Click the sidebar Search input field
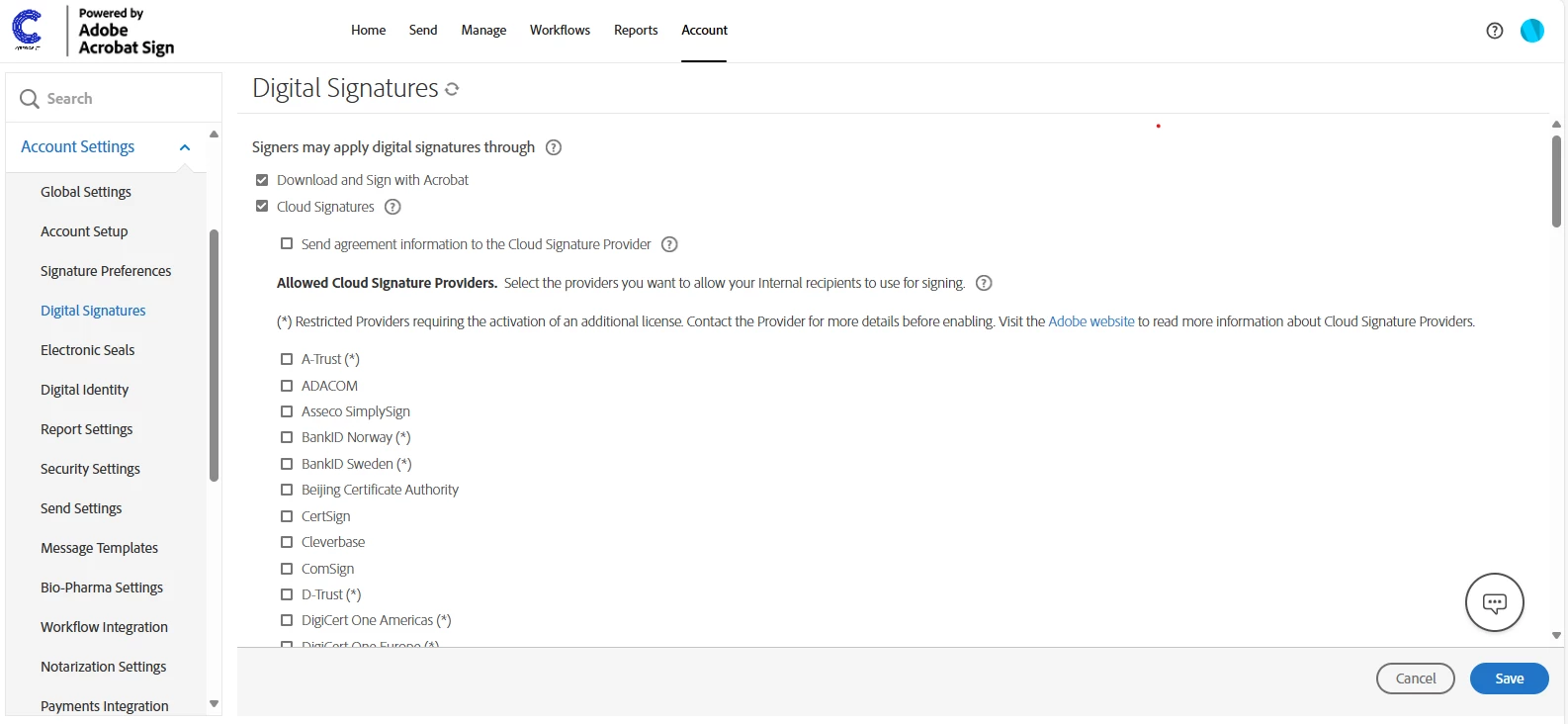Image resolution: width=1568 pixels, height=724 pixels. click(114, 98)
